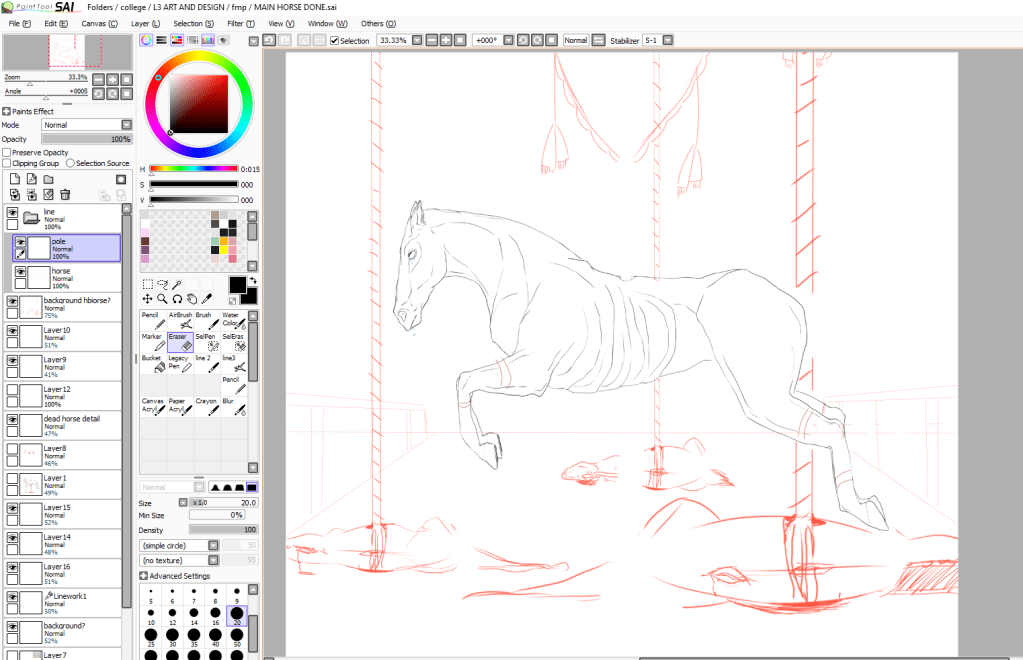
Task: Pick the Blur tool
Action: pos(233,407)
